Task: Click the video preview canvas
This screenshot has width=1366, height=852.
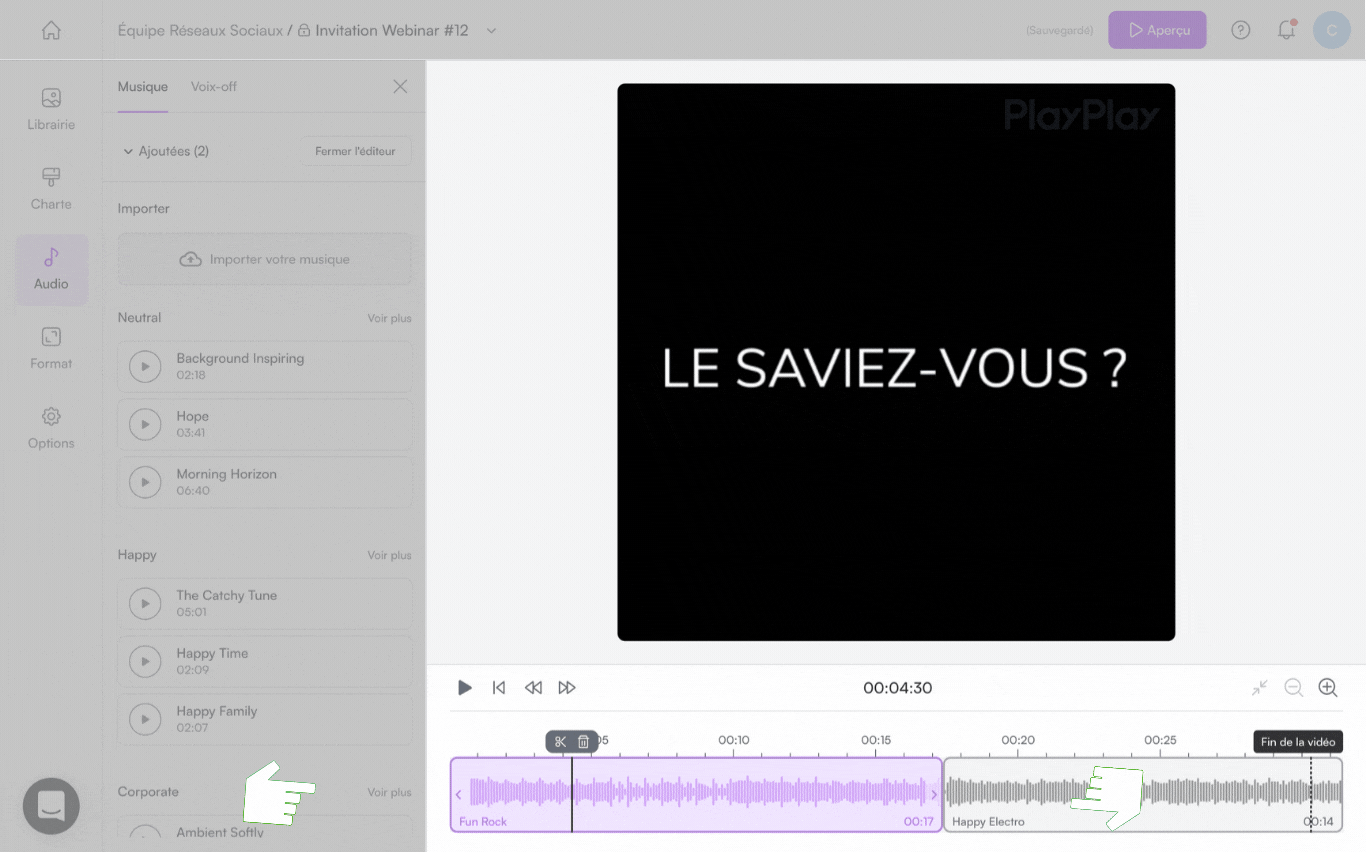Action: (x=896, y=362)
